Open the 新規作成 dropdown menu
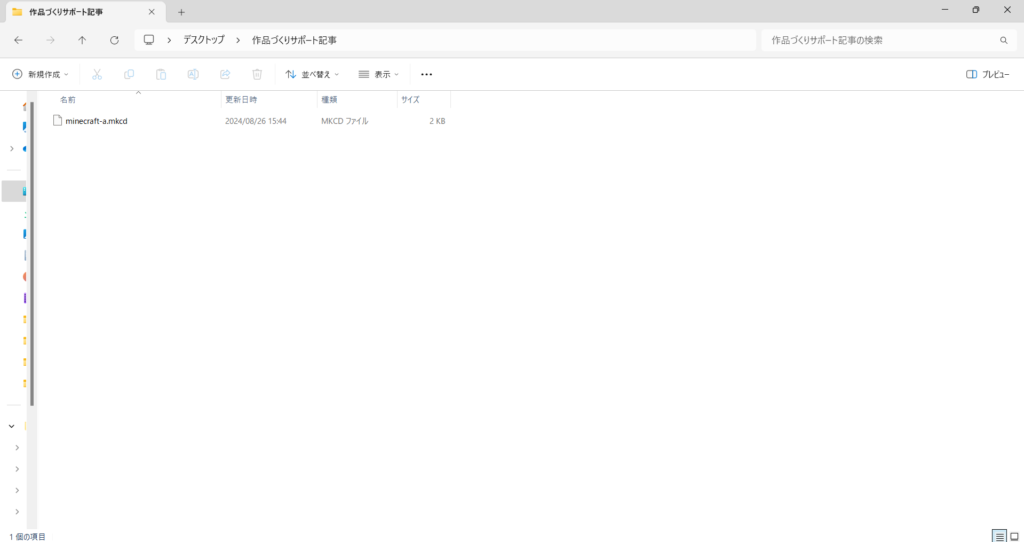Image resolution: width=1024 pixels, height=542 pixels. point(40,74)
